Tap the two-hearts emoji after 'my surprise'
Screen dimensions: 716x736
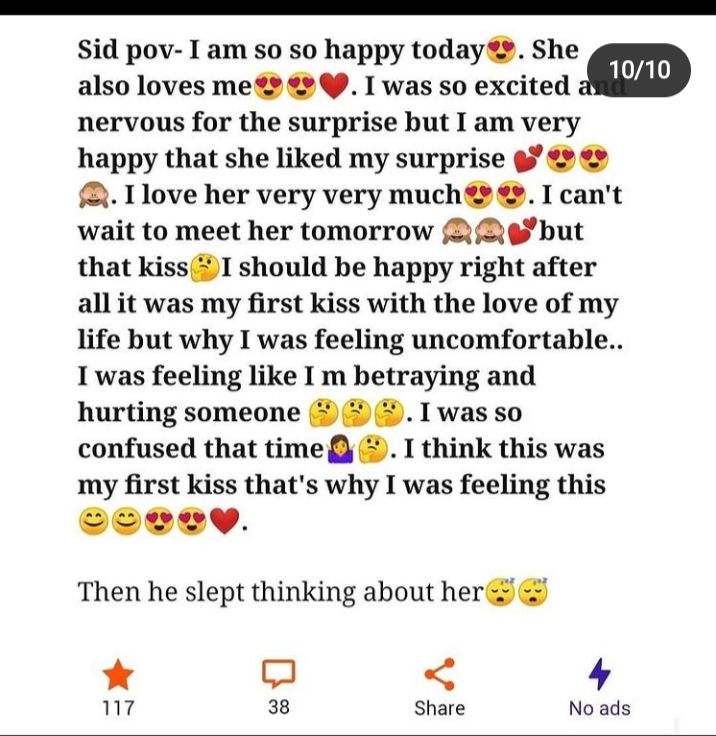coord(528,158)
